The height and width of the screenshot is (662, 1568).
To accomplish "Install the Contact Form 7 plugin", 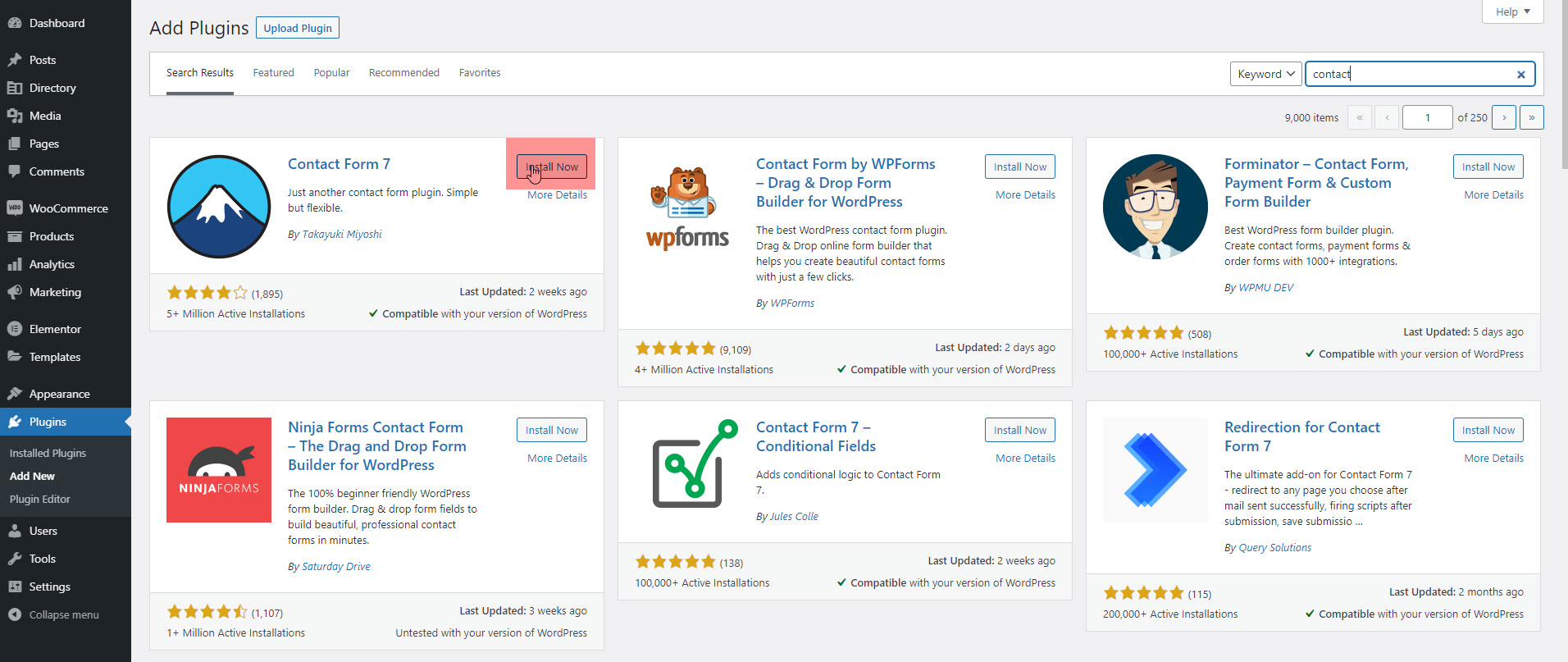I will pyautogui.click(x=552, y=167).
